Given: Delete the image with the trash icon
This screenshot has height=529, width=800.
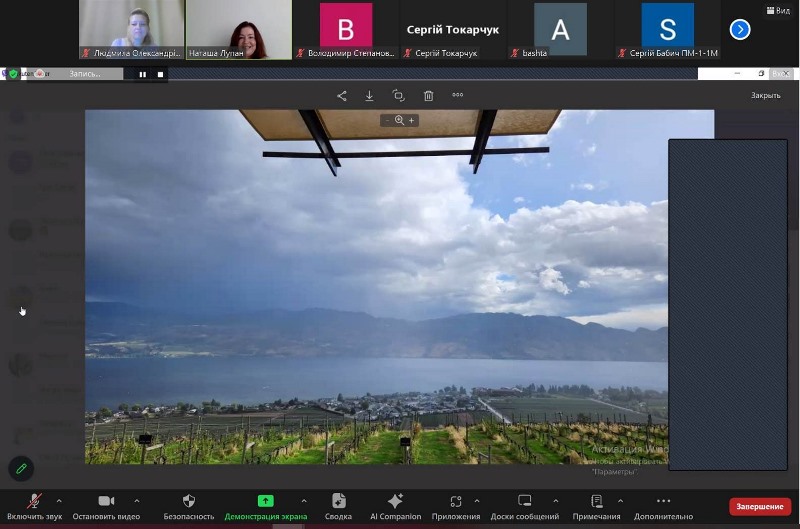Looking at the screenshot, I should click(429, 95).
